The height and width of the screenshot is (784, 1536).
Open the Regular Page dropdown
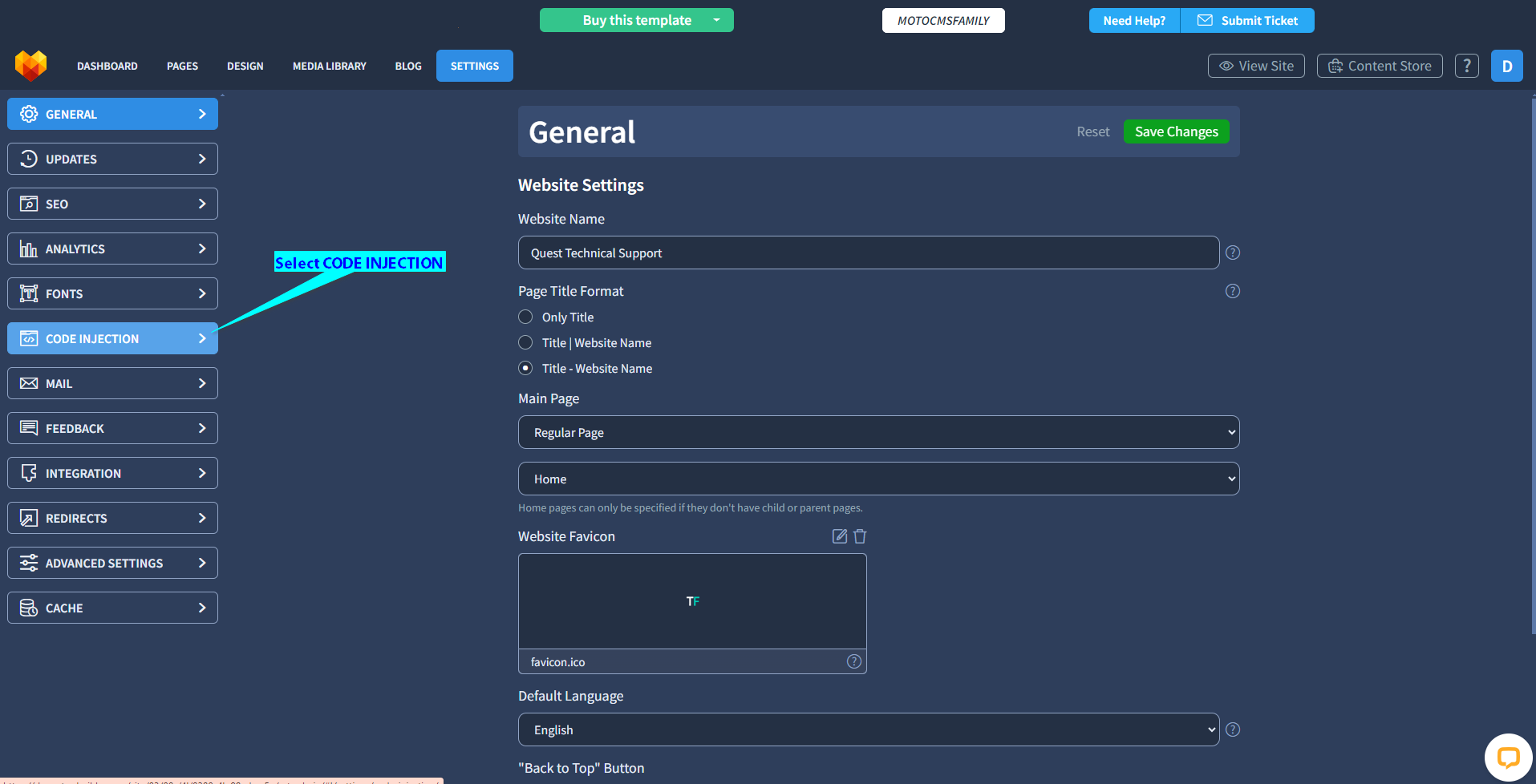point(879,432)
